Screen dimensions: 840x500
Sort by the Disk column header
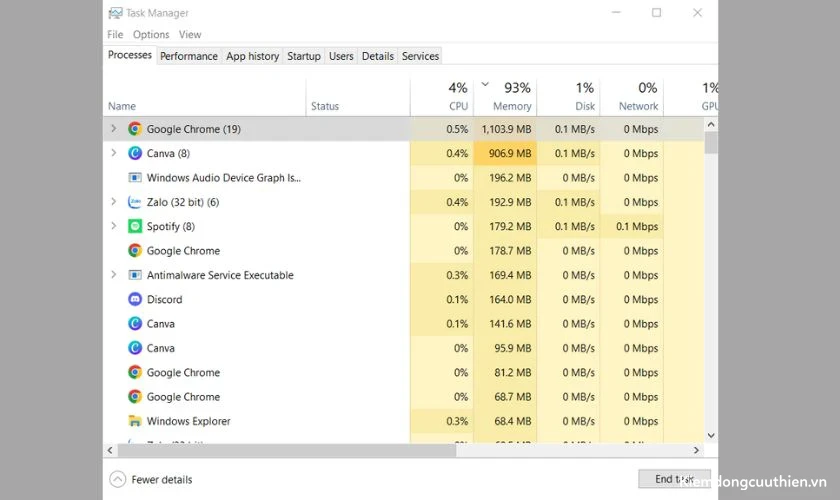point(568,97)
